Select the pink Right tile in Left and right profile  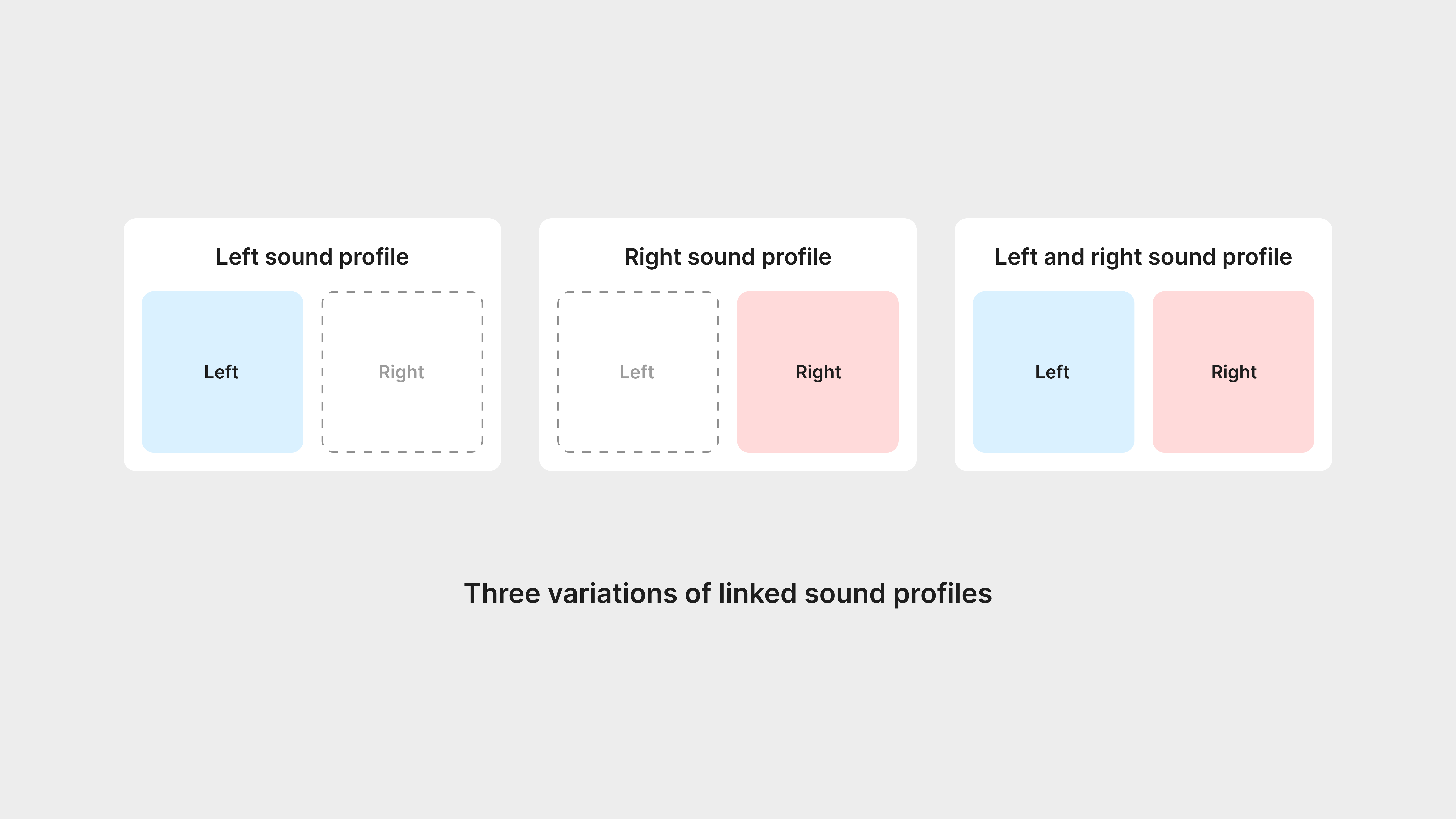click(x=1233, y=372)
